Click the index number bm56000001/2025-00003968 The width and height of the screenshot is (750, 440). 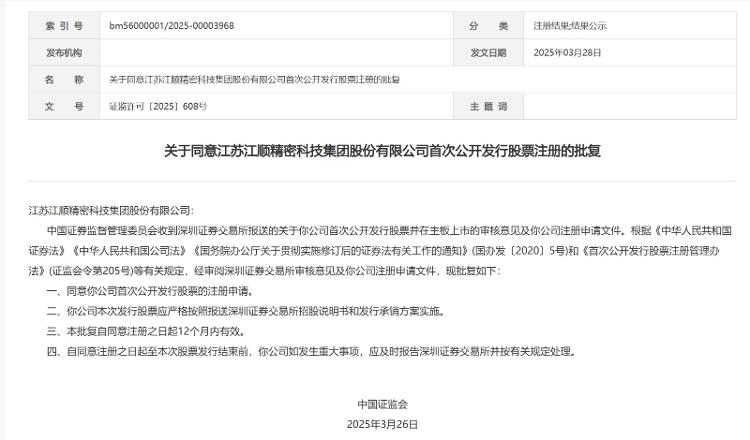coord(172,26)
